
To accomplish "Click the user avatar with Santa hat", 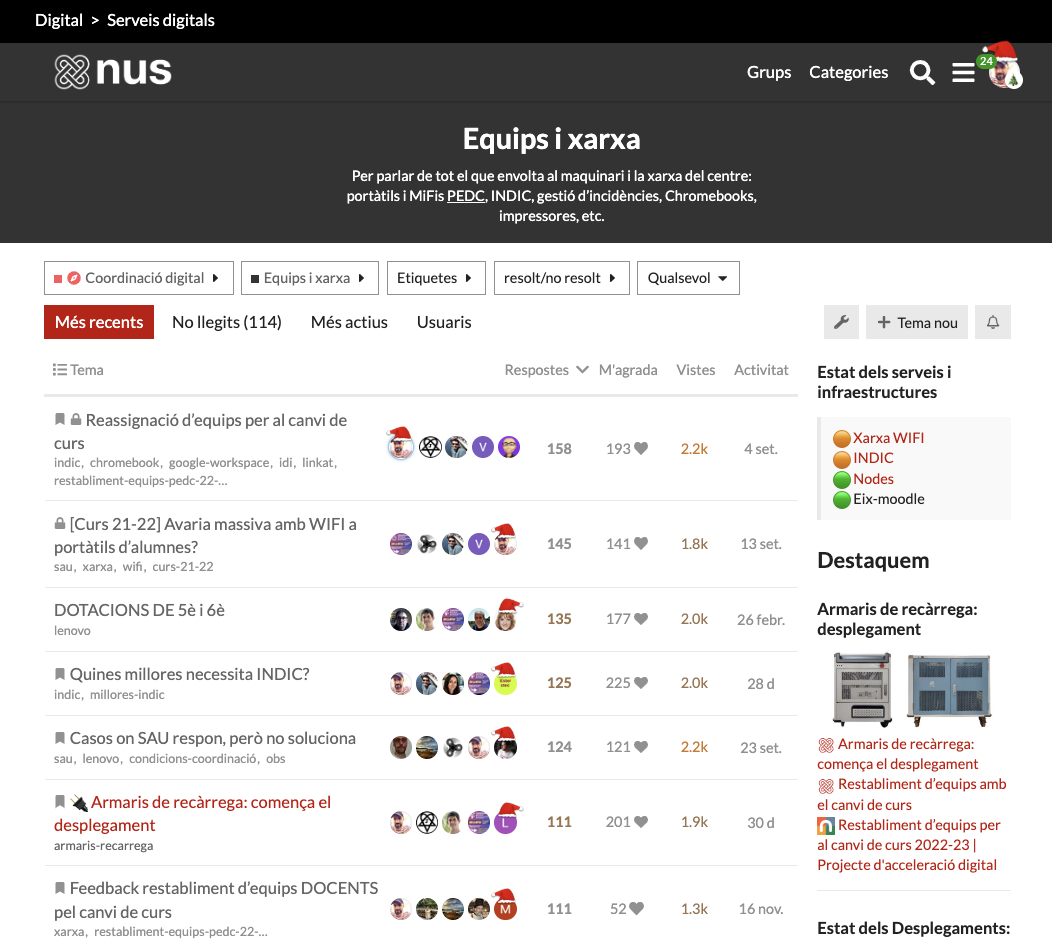I will [x=1003, y=70].
